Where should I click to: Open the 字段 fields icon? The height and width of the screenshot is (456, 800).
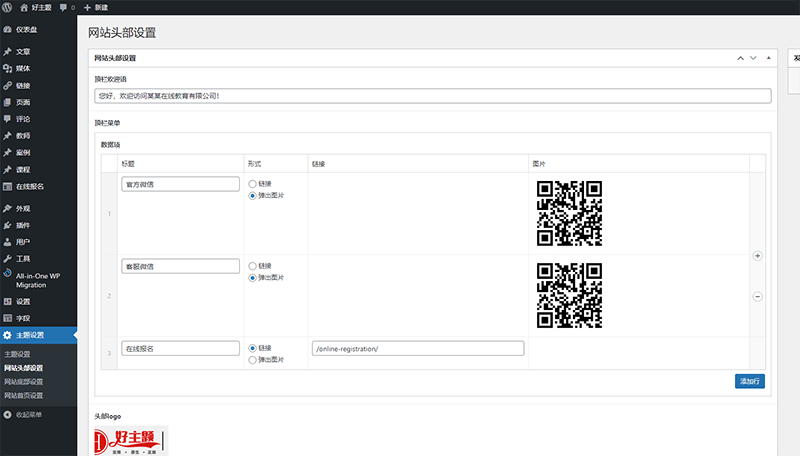[7, 318]
